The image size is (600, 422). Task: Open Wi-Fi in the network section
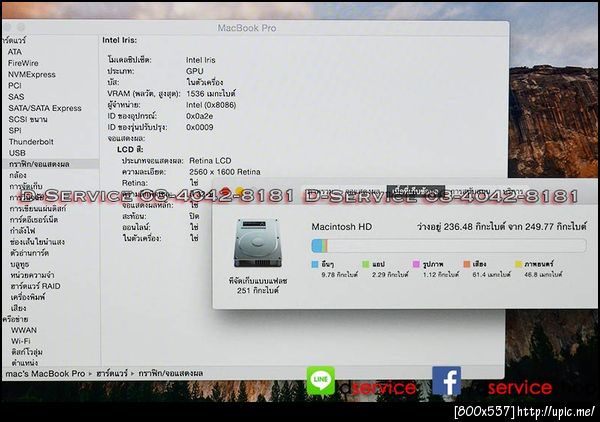pos(21,341)
